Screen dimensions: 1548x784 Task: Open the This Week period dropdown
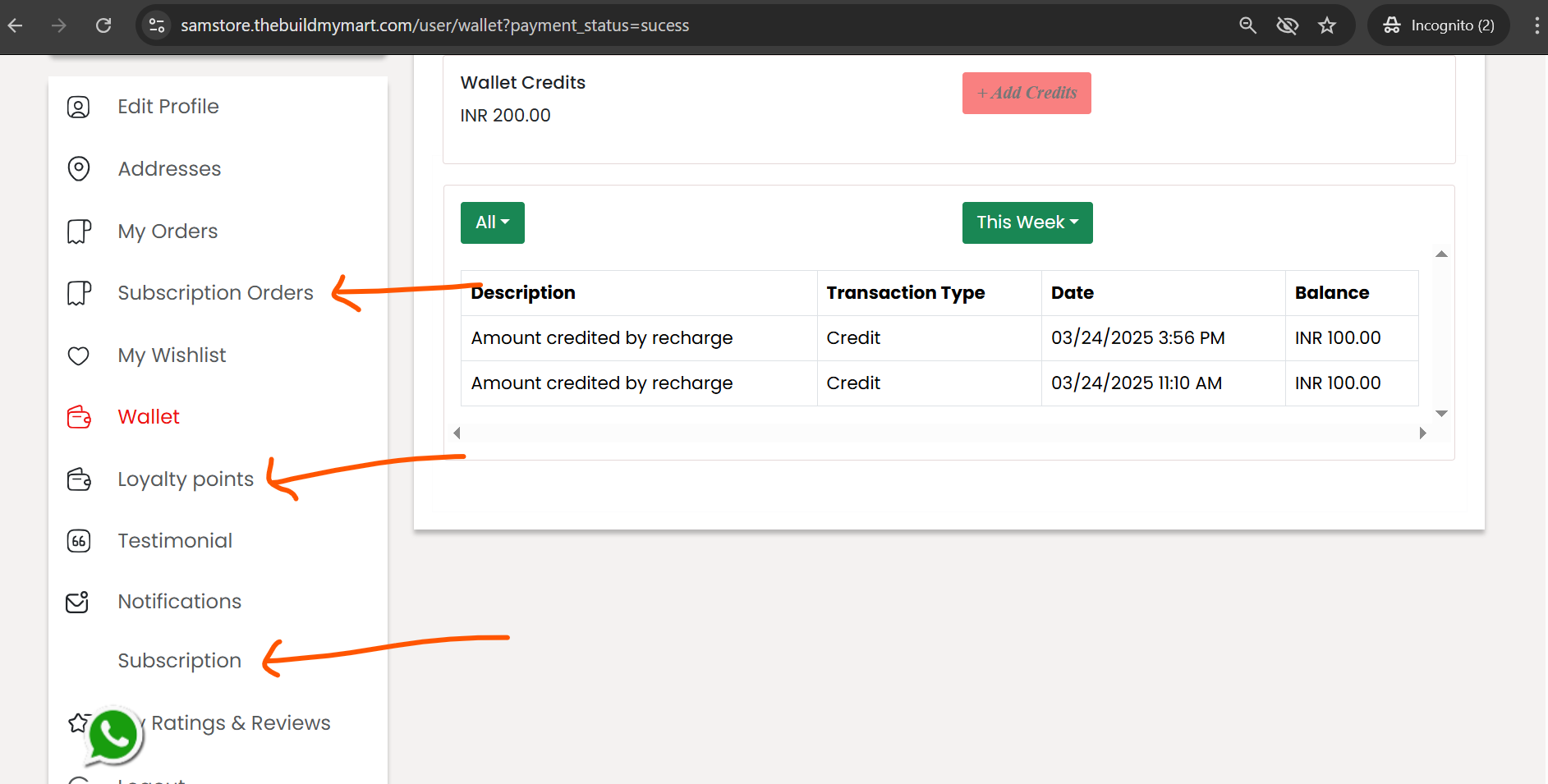pyautogui.click(x=1027, y=222)
